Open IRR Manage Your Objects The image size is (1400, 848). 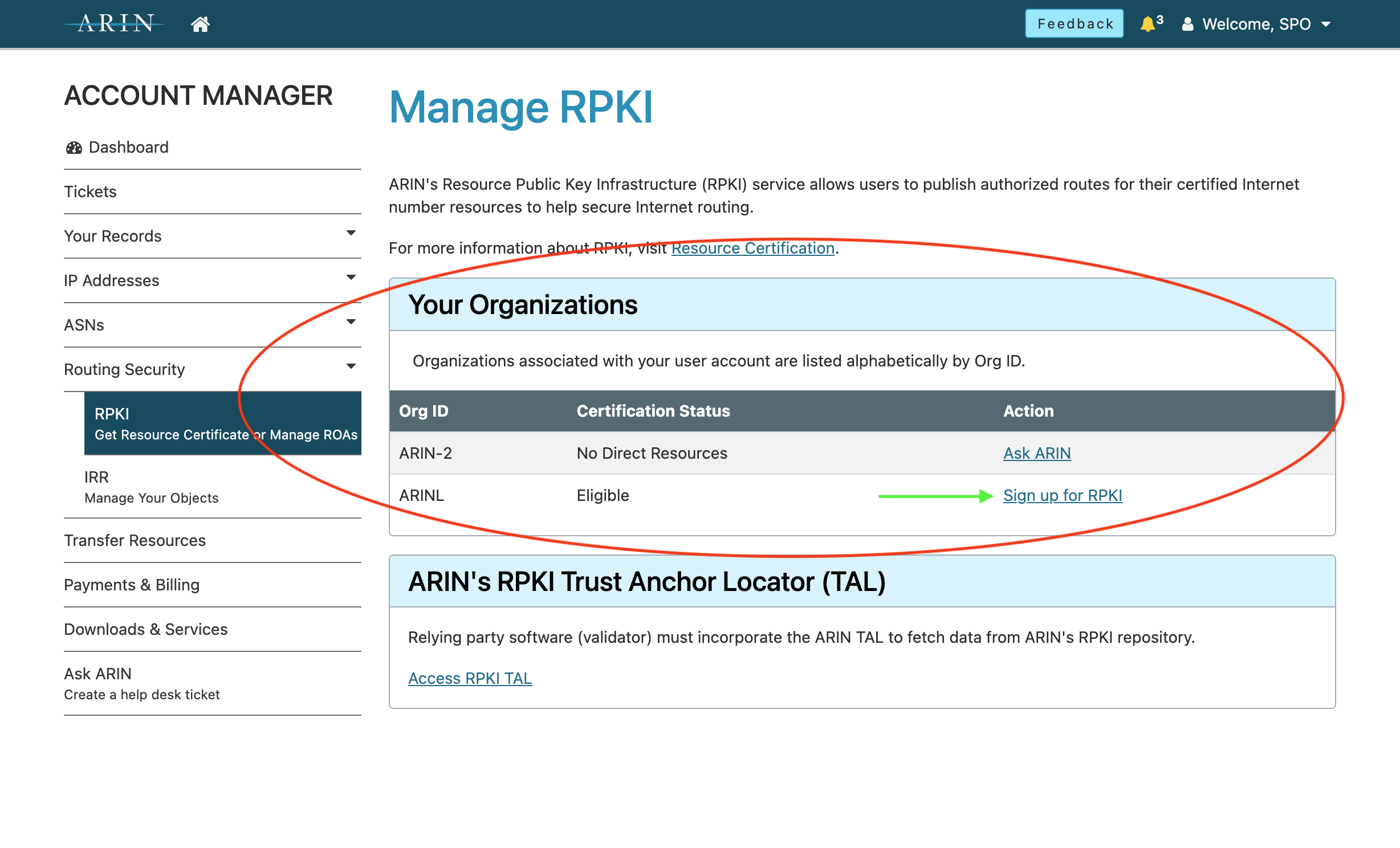[x=152, y=487]
